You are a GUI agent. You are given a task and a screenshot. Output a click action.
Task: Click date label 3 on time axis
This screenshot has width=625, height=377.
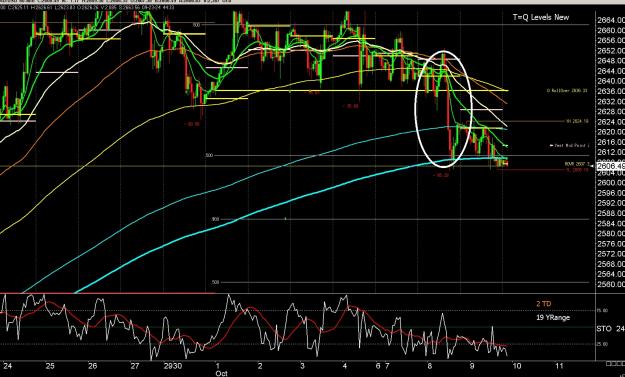(303, 365)
